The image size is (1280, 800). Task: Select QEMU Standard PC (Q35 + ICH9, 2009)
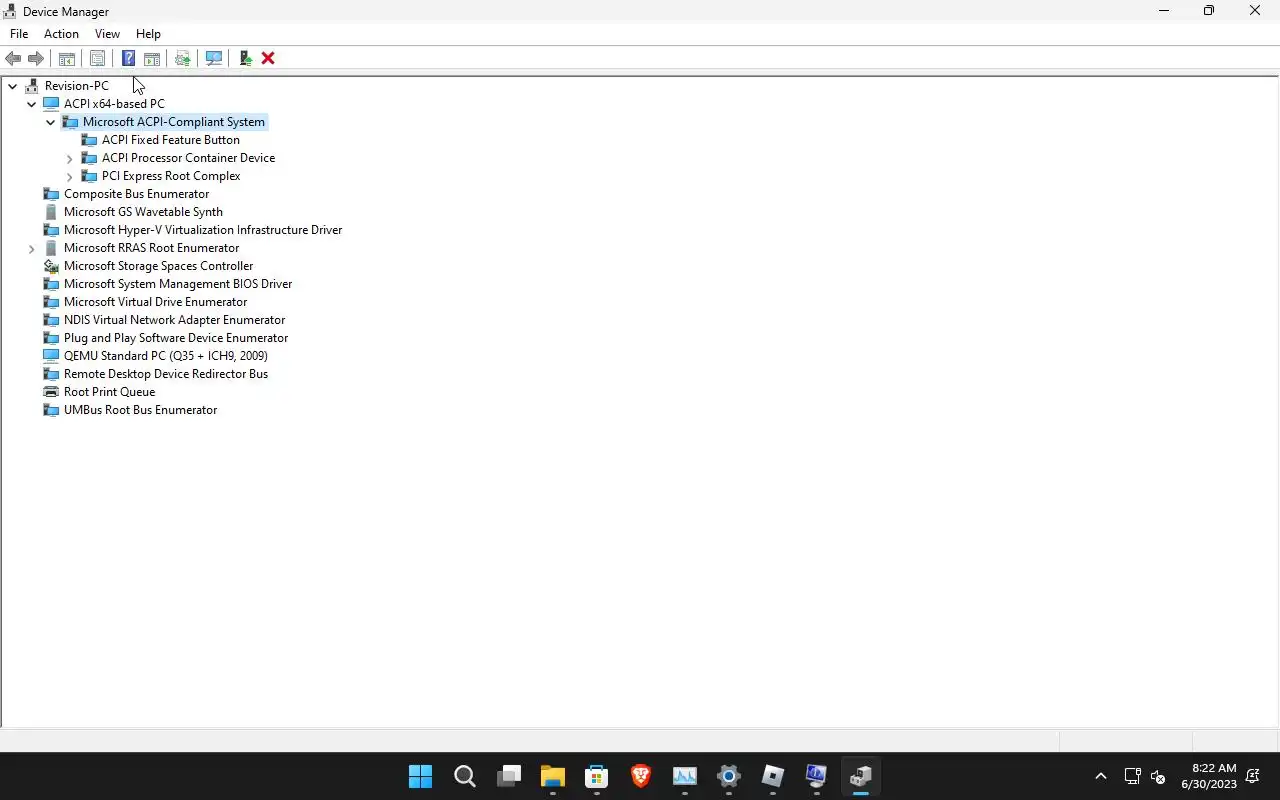click(x=165, y=356)
